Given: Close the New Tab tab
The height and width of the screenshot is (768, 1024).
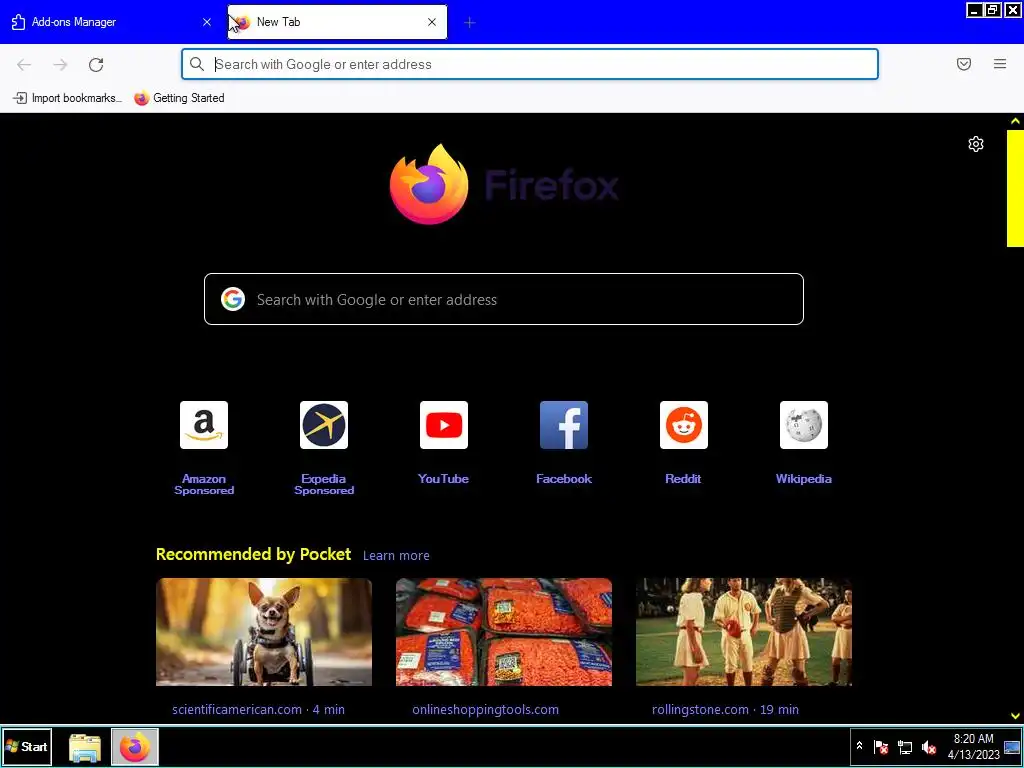Looking at the screenshot, I should pos(432,22).
